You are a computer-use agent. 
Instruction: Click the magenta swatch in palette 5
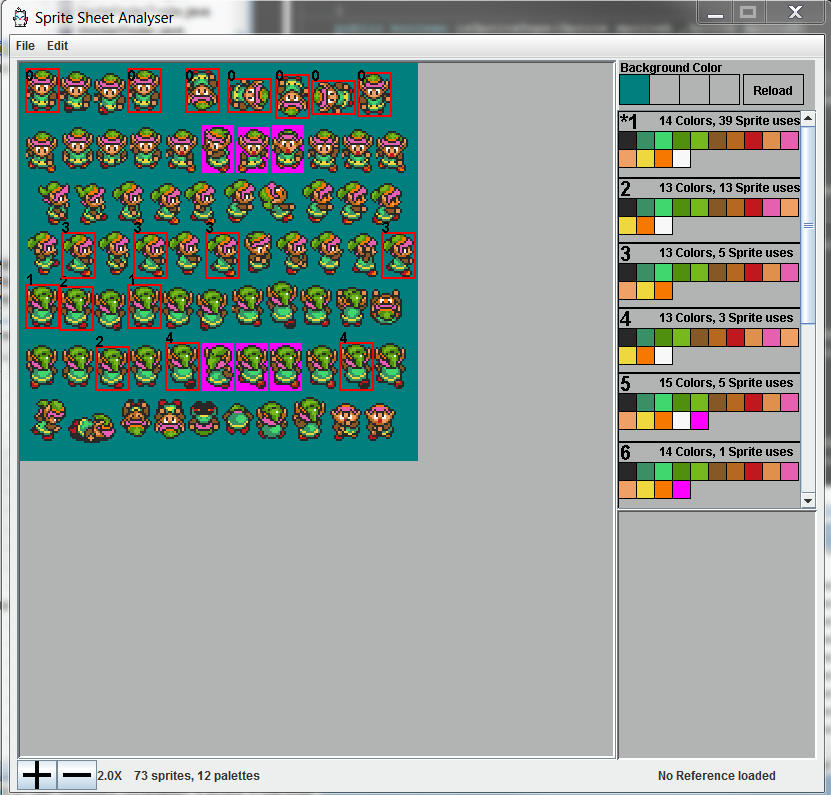(699, 421)
